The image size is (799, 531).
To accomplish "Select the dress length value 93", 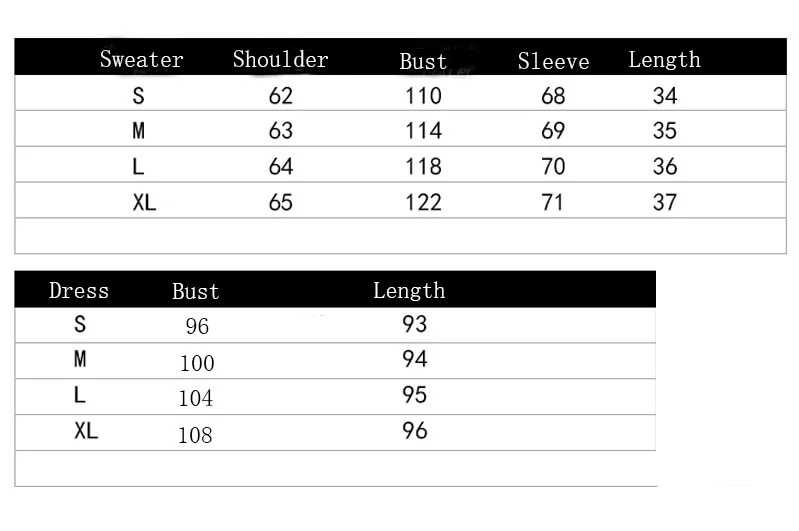I will 414,324.
